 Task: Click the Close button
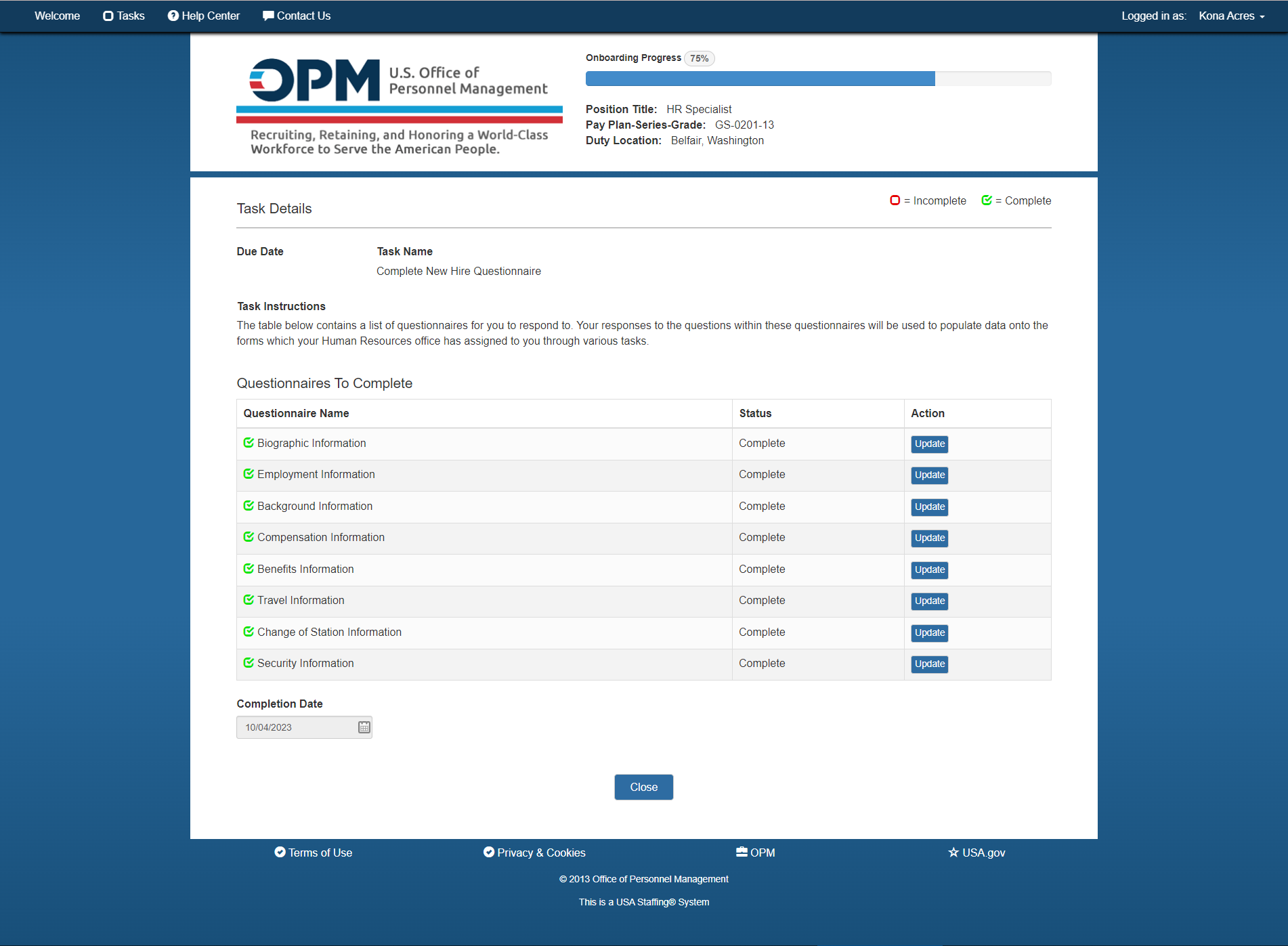click(644, 787)
